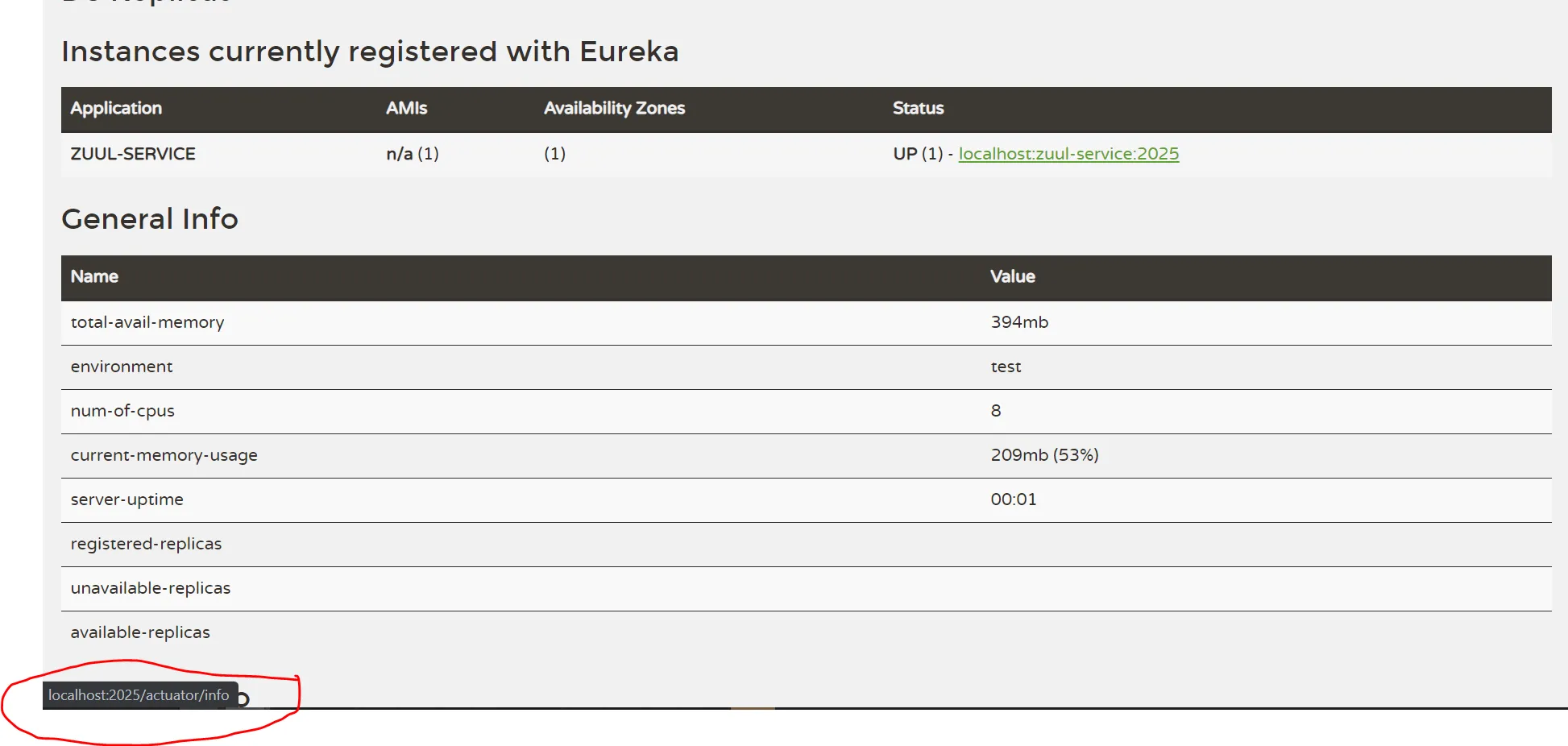The width and height of the screenshot is (1568, 746).
Task: Click the Application column header
Action: click(116, 108)
